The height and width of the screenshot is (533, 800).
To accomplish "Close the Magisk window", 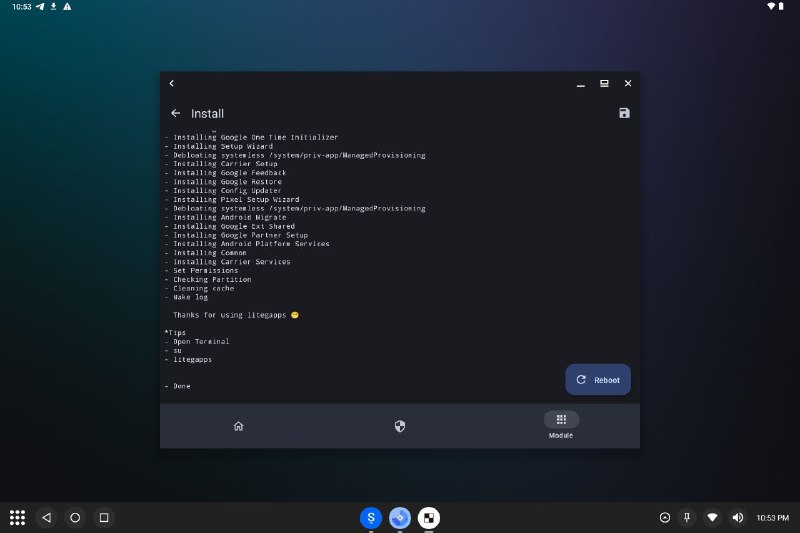I will coord(628,83).
